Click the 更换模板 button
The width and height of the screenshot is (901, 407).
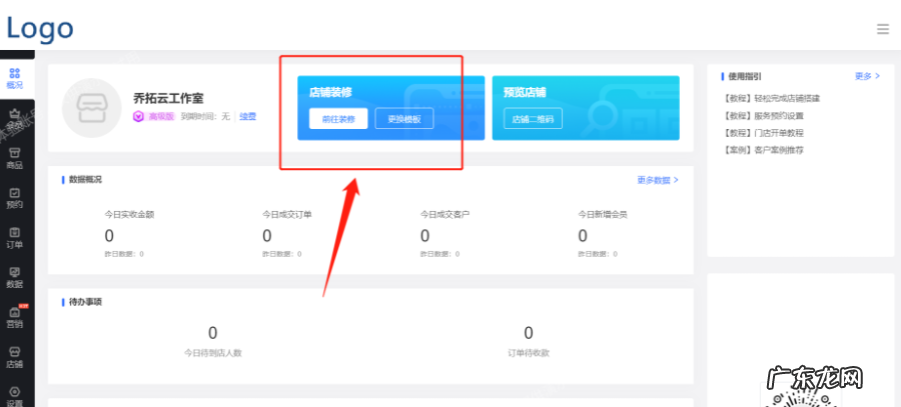[405, 118]
